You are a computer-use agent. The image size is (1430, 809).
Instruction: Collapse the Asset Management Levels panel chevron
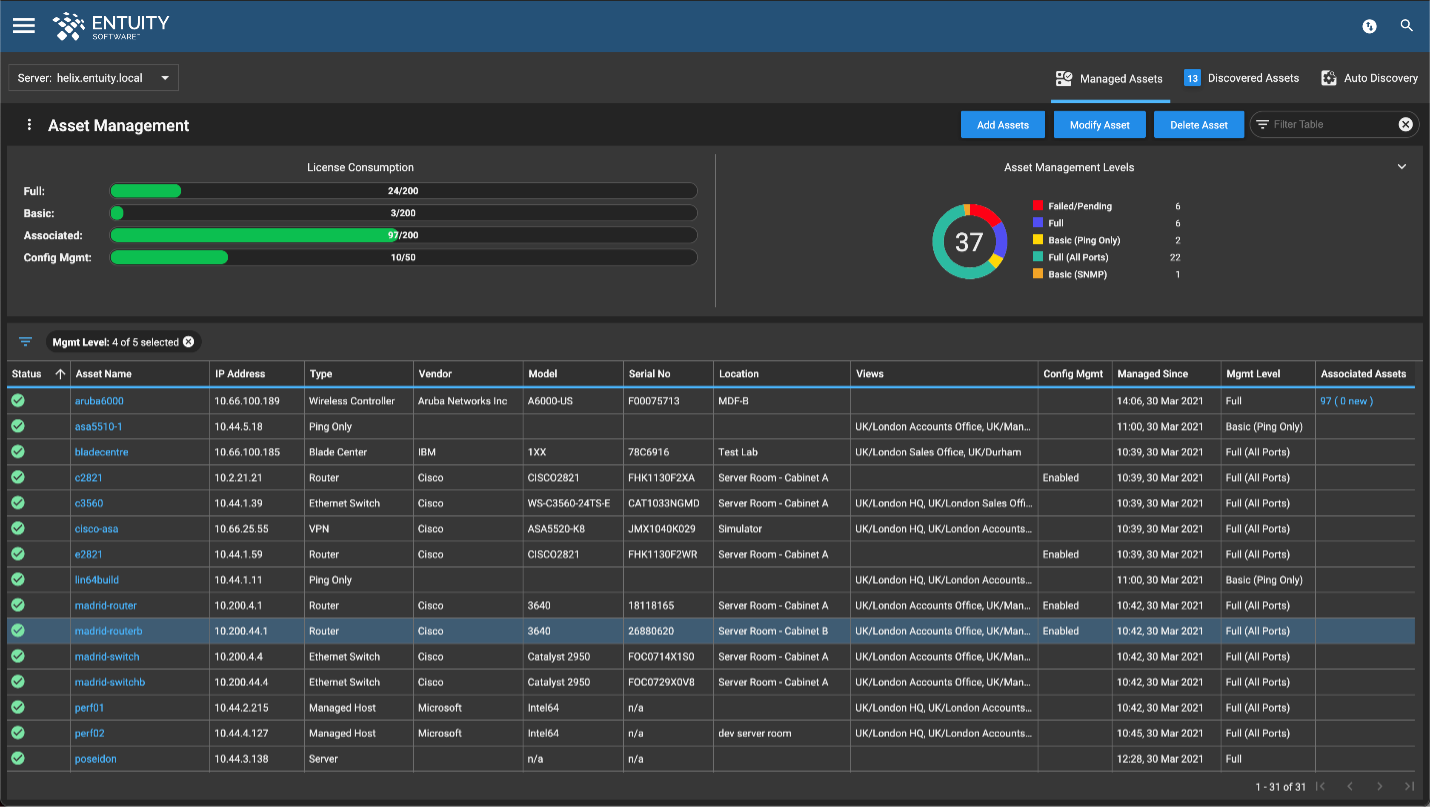pyautogui.click(x=1402, y=166)
